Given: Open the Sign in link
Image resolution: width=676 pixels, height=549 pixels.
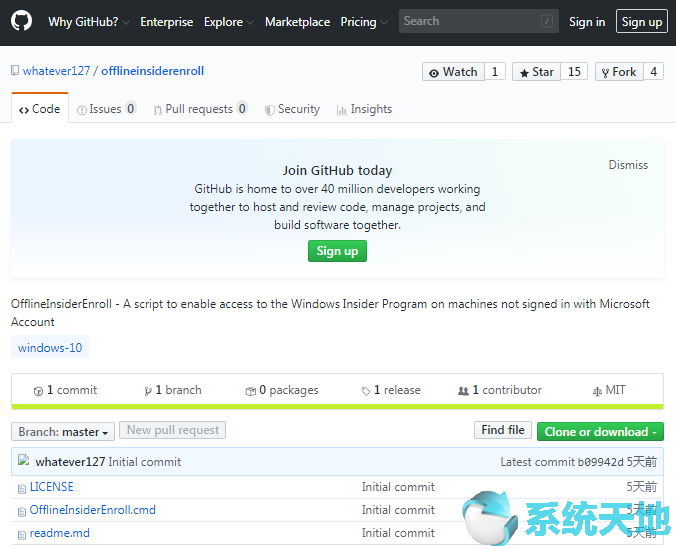Looking at the screenshot, I should (587, 22).
